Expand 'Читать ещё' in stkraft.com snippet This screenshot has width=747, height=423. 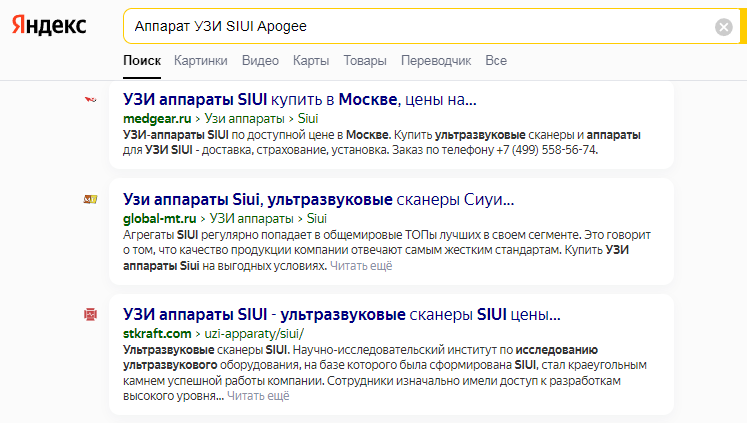[258, 396]
